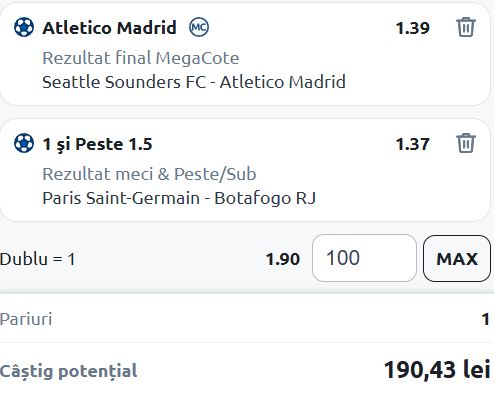Image resolution: width=494 pixels, height=397 pixels.
Task: Click the 1.39 odds value
Action: click(413, 28)
